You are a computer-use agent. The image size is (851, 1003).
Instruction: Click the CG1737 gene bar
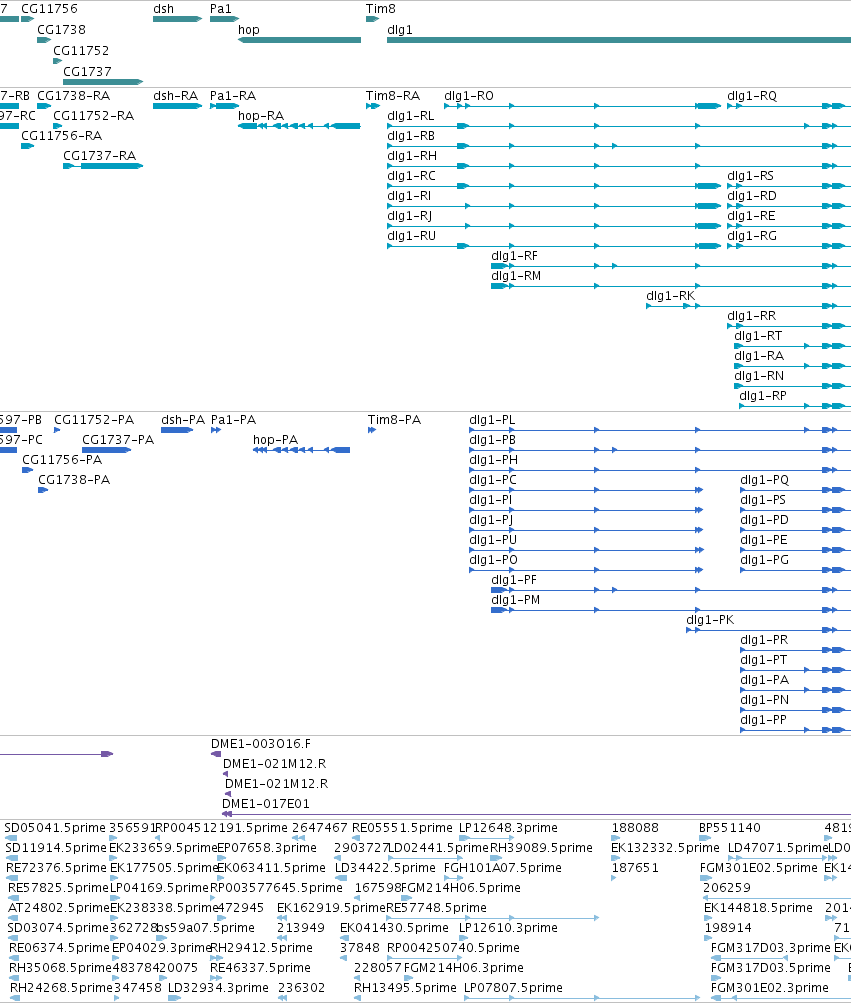(102, 81)
